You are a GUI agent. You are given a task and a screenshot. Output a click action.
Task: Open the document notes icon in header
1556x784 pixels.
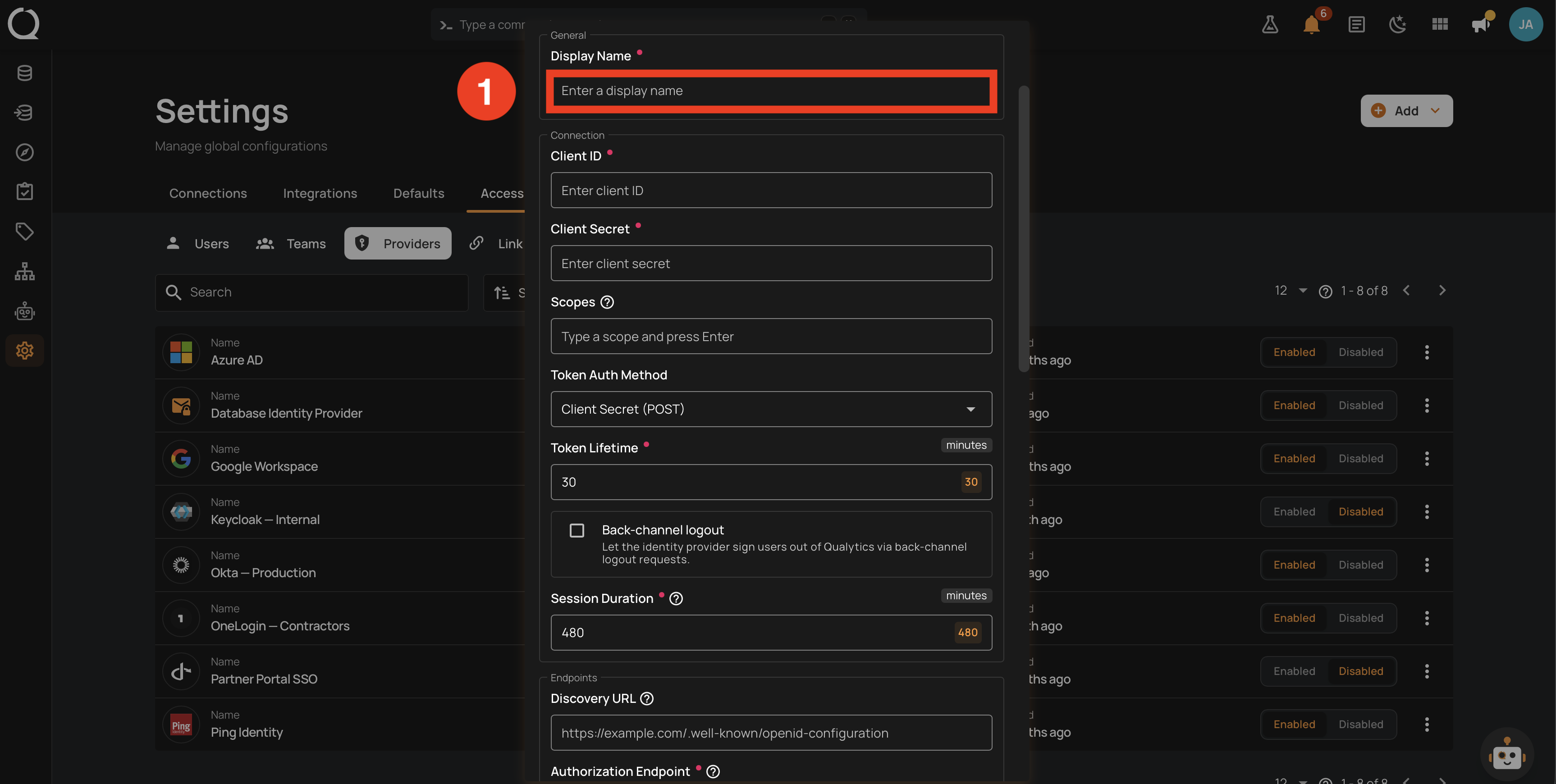[1356, 24]
